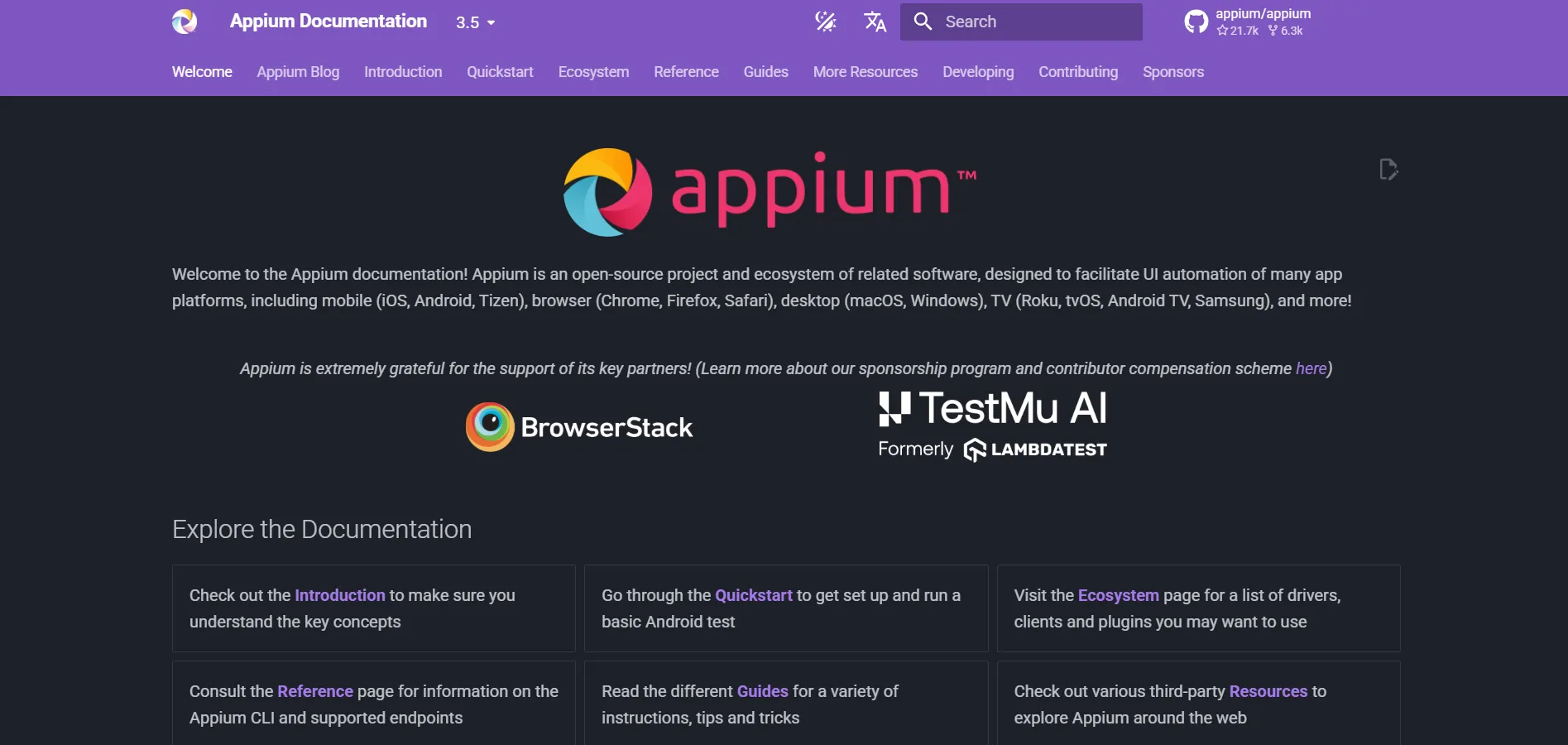Click the edit this page icon

(1388, 170)
